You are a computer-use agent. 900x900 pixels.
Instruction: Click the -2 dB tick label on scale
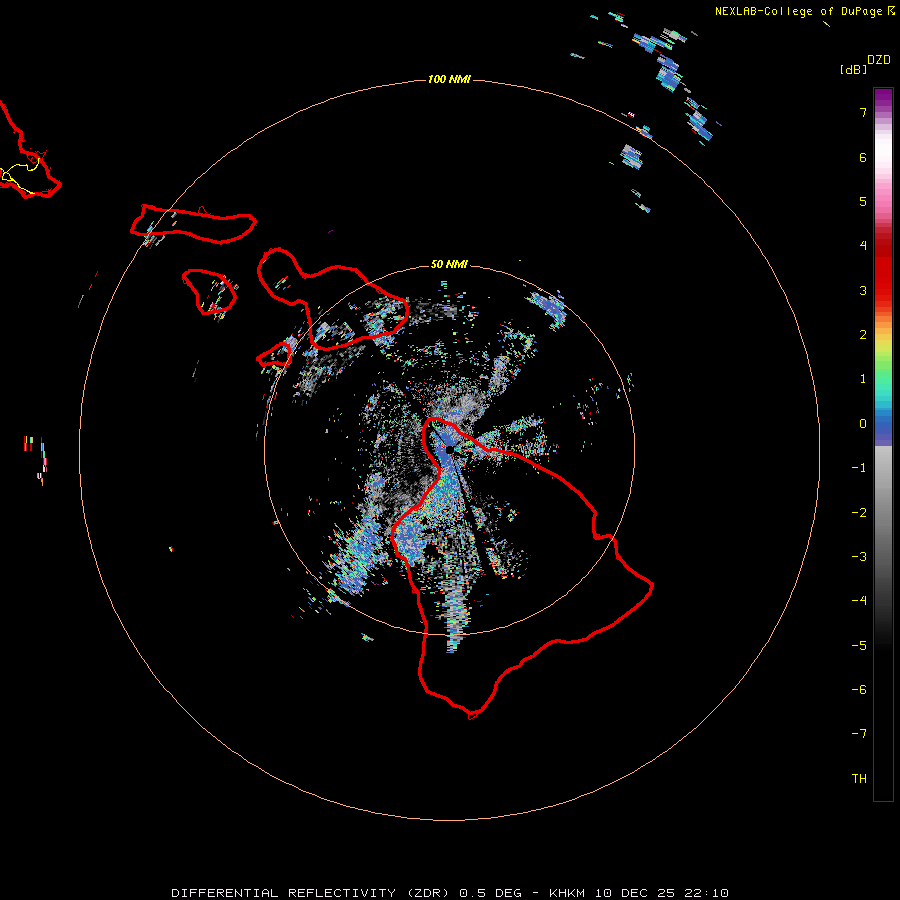pos(859,513)
